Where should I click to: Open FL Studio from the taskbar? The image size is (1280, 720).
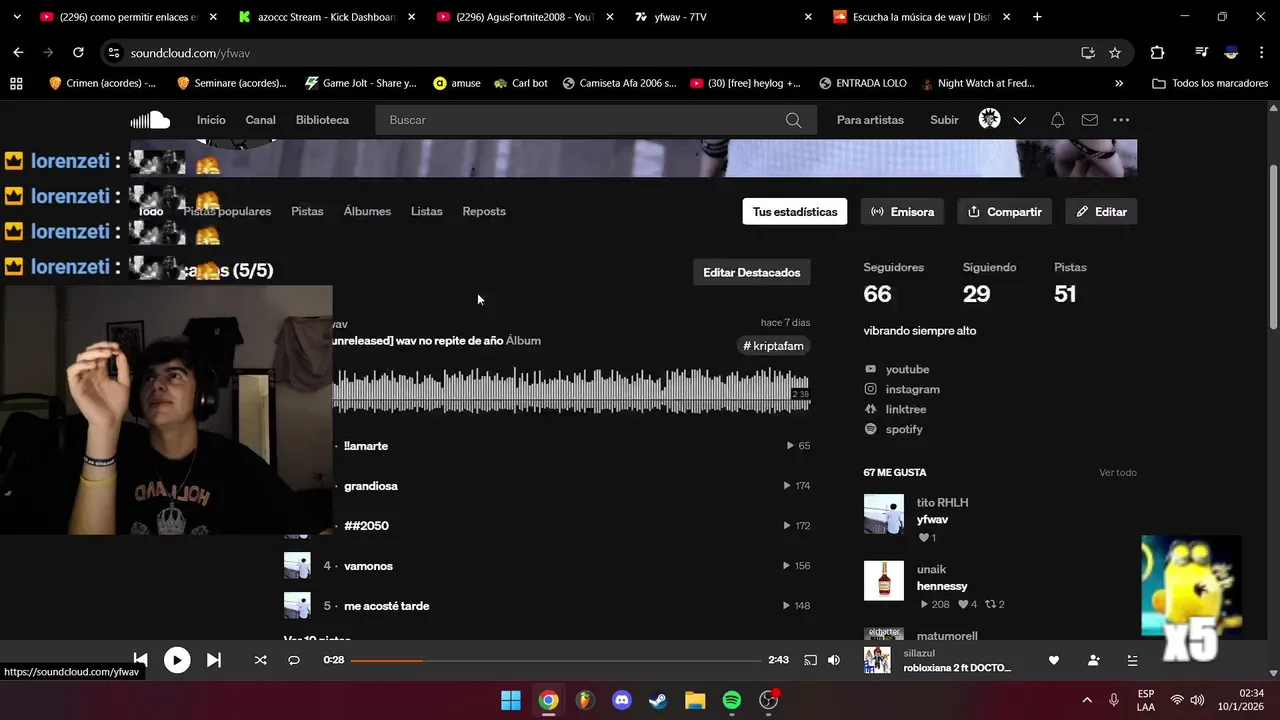tap(584, 700)
